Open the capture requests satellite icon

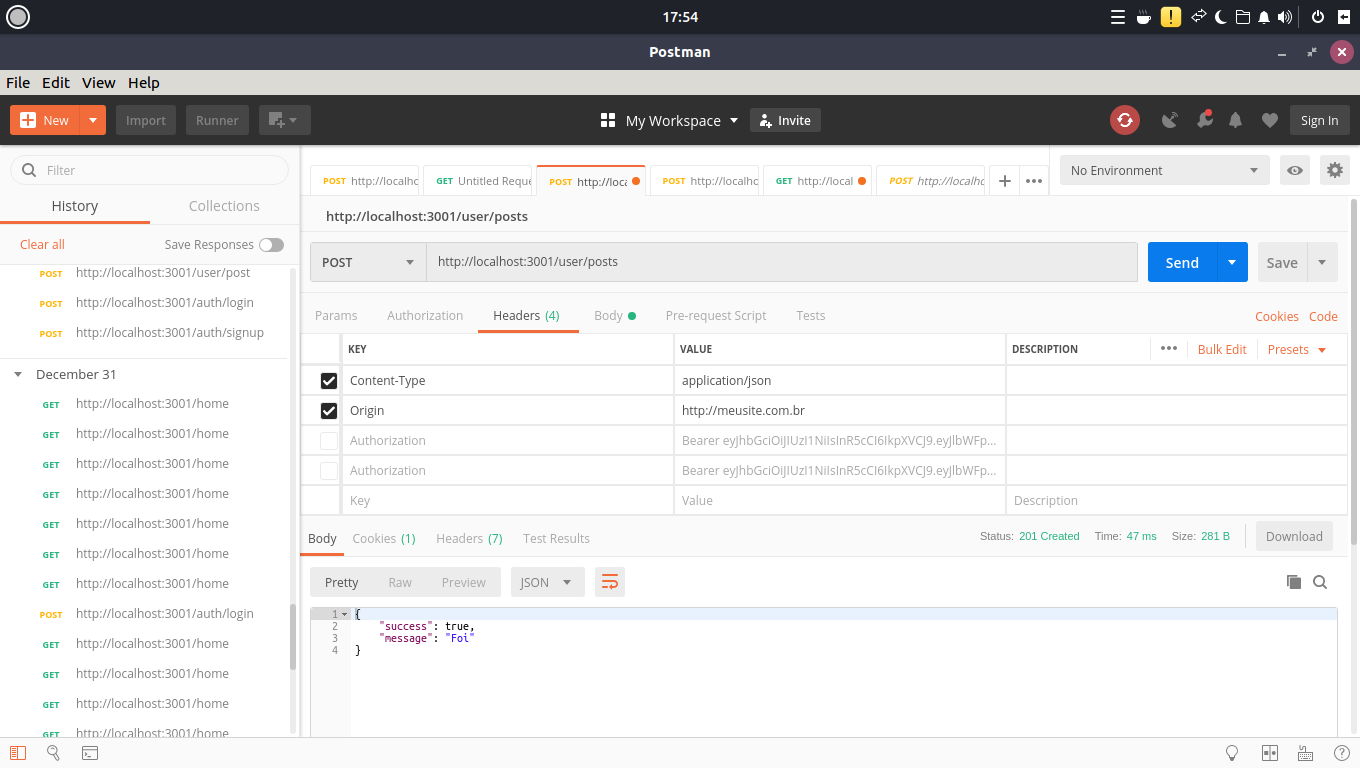pyautogui.click(x=1170, y=120)
